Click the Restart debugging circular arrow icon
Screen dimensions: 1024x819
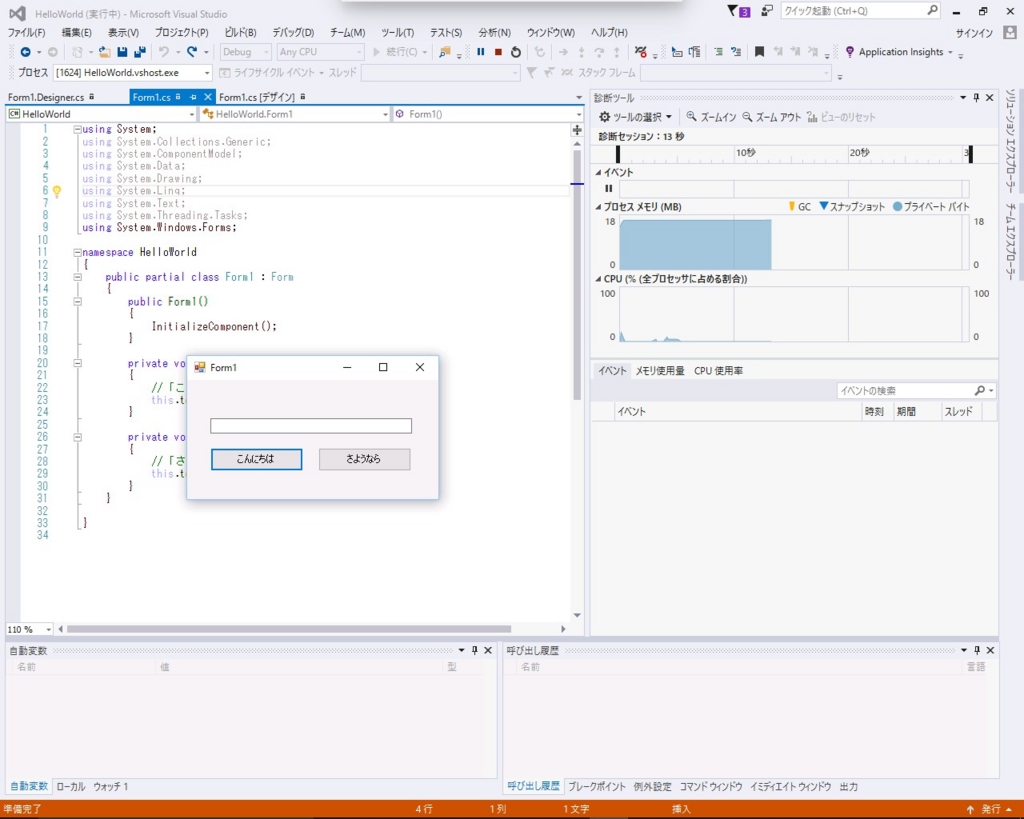click(x=516, y=52)
